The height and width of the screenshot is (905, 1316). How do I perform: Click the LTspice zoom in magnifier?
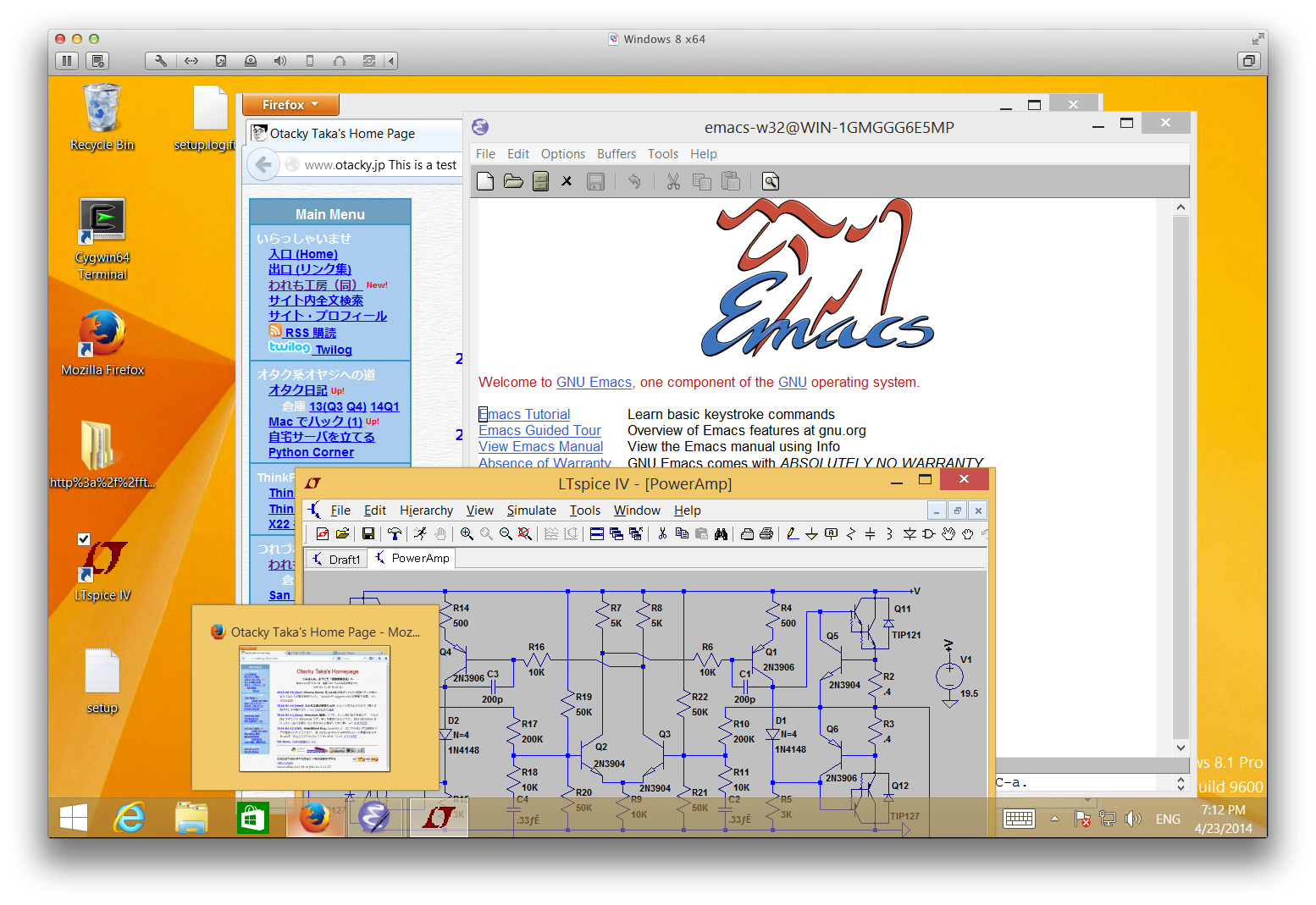(x=467, y=533)
